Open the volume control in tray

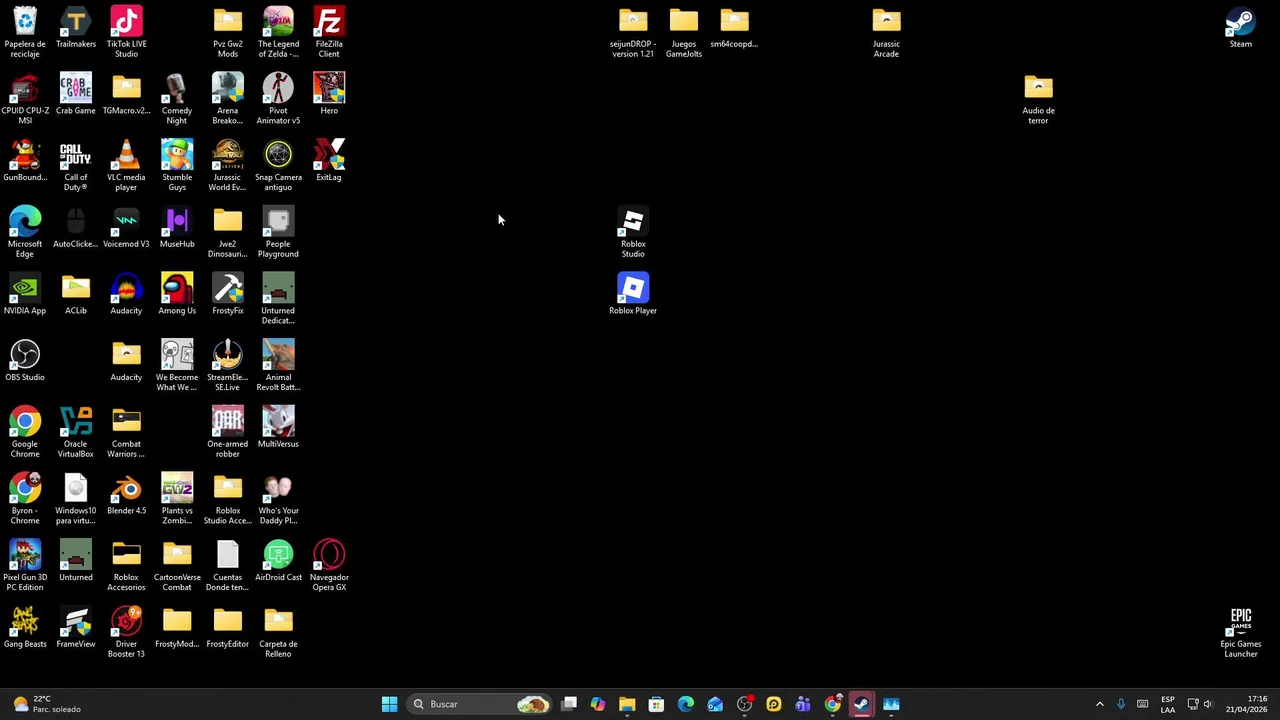(x=1208, y=704)
